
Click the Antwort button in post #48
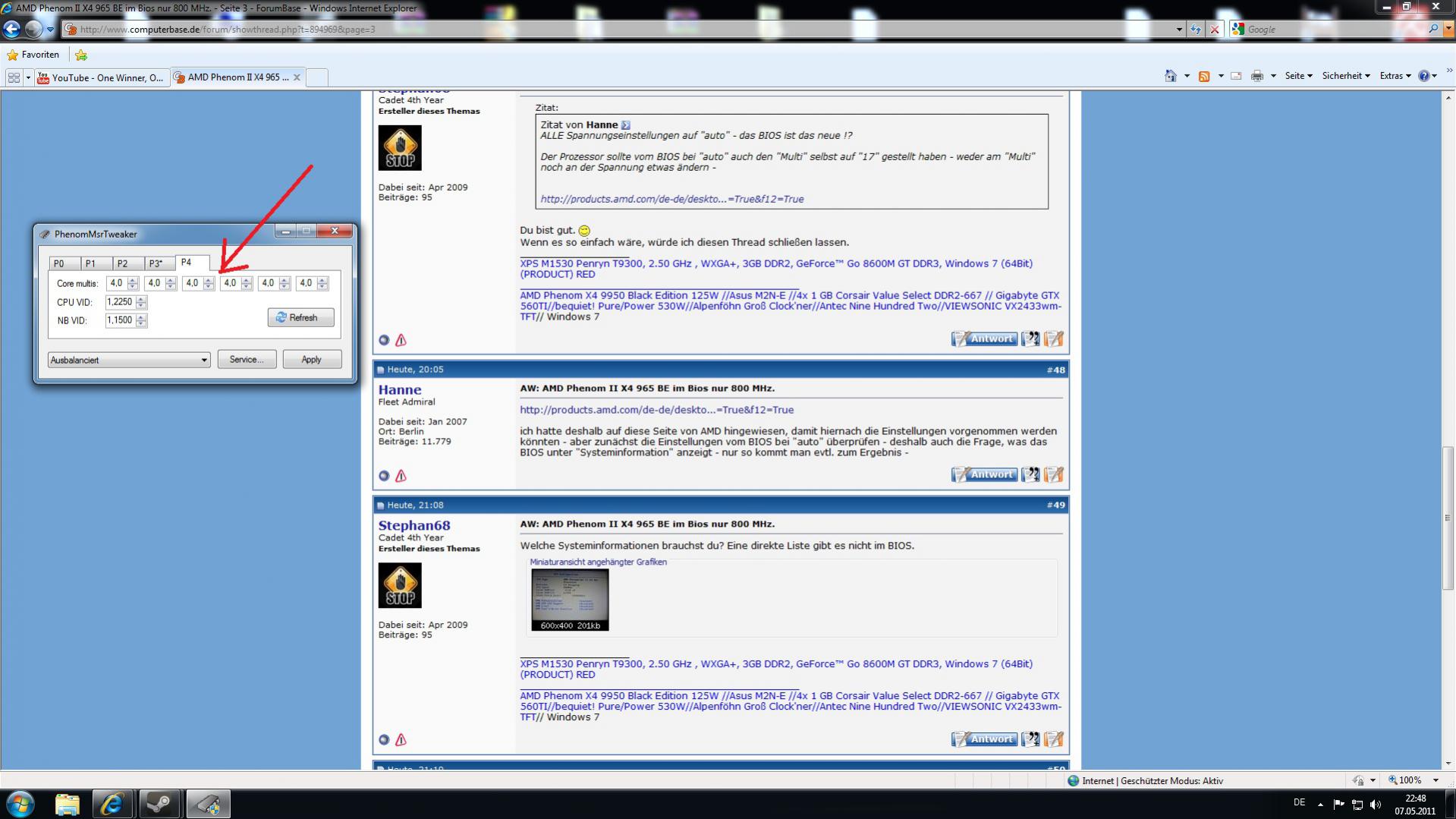point(984,474)
